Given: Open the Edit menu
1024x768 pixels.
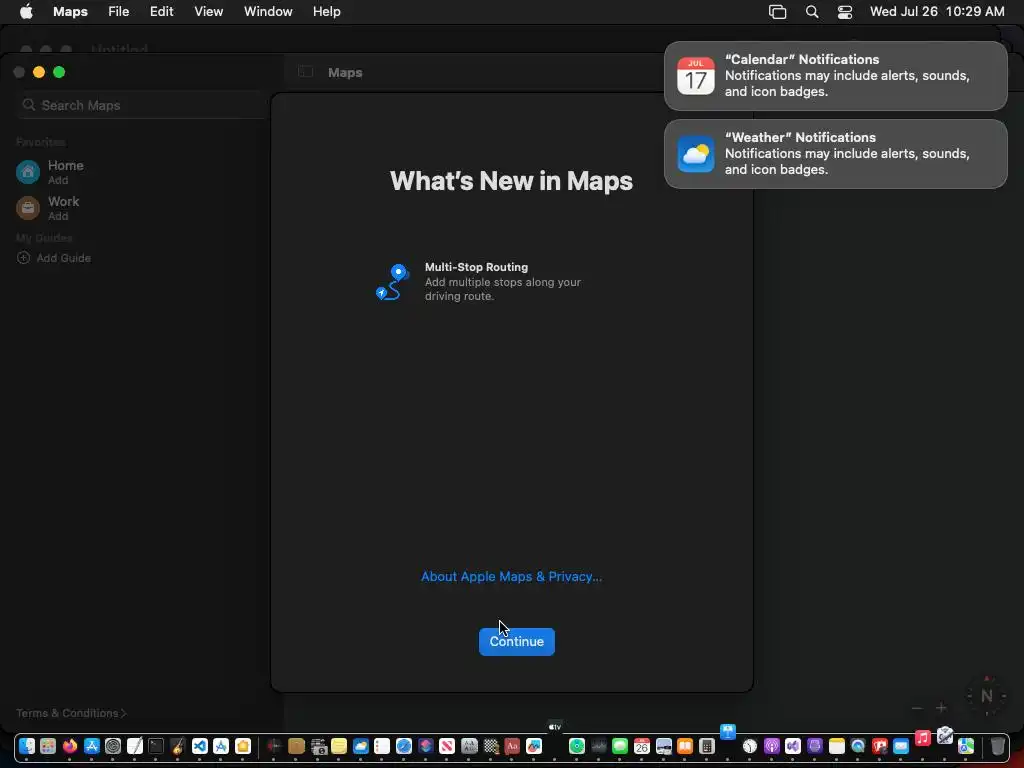Looking at the screenshot, I should click(161, 12).
